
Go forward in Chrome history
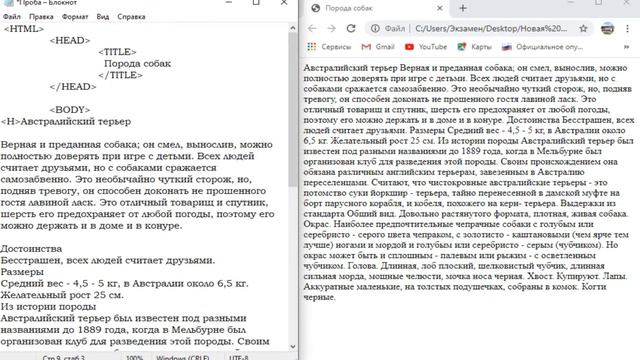tap(331, 29)
